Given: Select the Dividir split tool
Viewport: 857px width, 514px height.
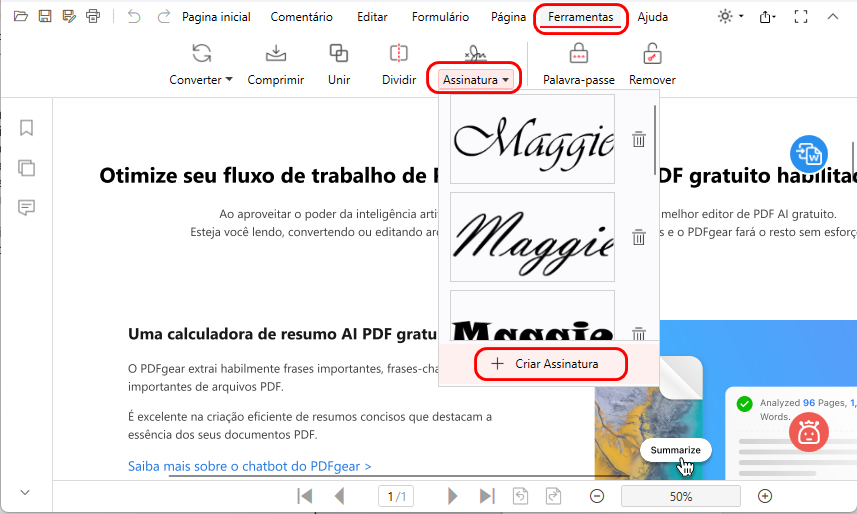Looking at the screenshot, I should 399,65.
